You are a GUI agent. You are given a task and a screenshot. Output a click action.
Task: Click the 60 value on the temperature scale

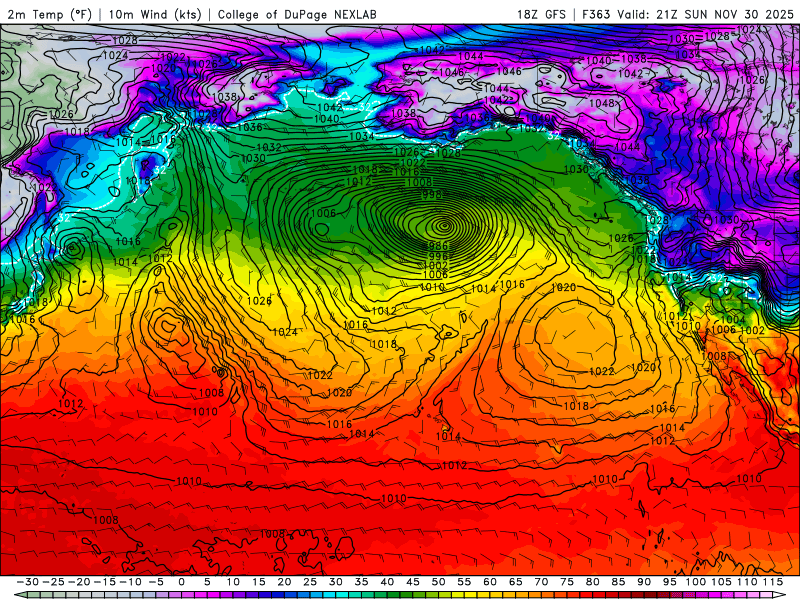[x=490, y=582]
